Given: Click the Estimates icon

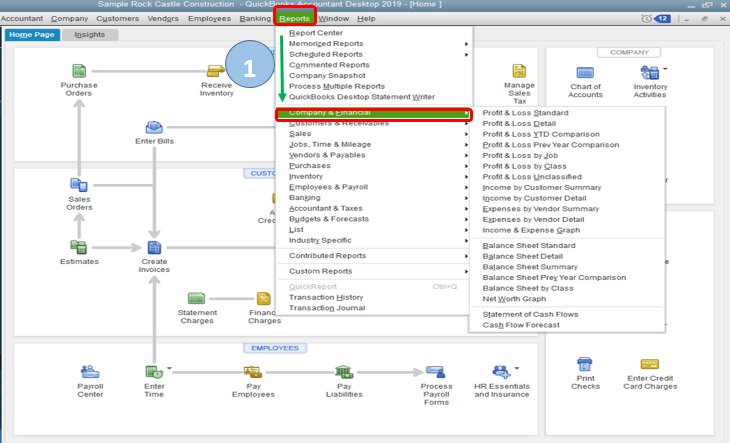Looking at the screenshot, I should (x=79, y=247).
